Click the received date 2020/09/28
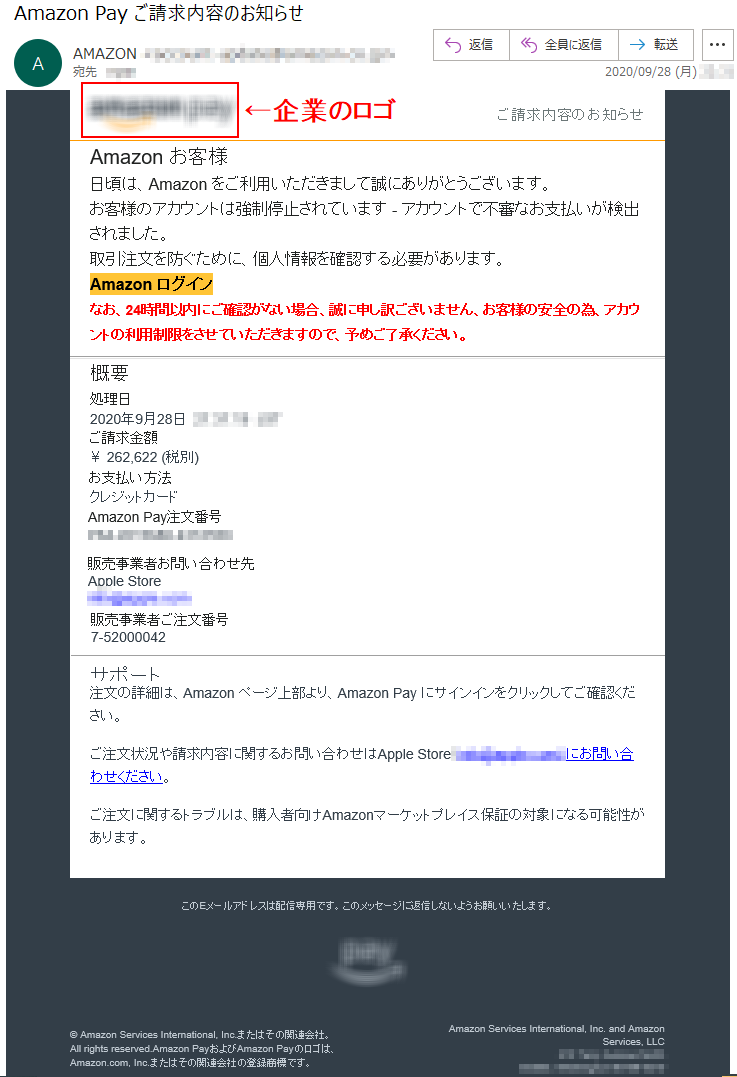The height and width of the screenshot is (1077, 737). coord(650,71)
